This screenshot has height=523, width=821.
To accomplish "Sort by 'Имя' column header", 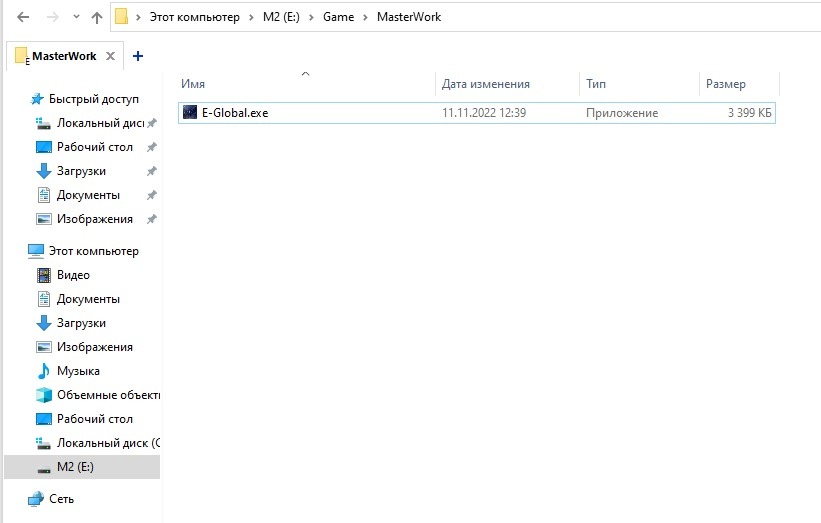I will point(193,84).
